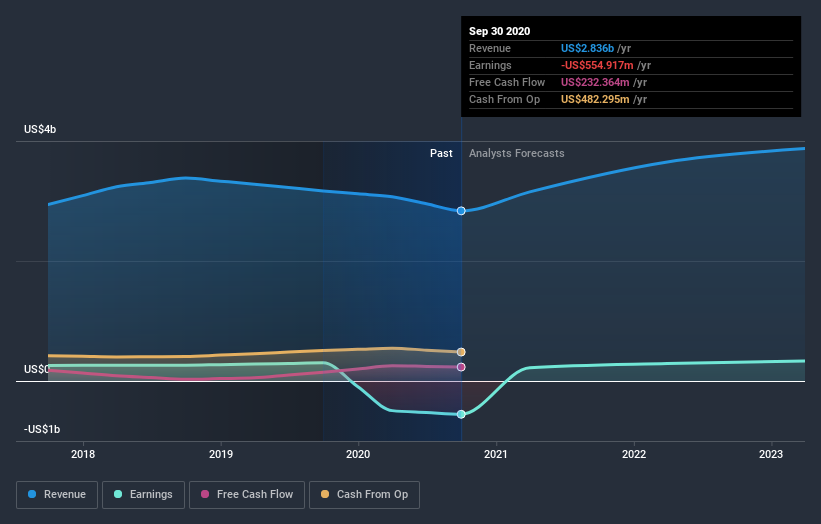The width and height of the screenshot is (821, 524).
Task: Click the 2021 x-axis label
Action: tap(496, 454)
